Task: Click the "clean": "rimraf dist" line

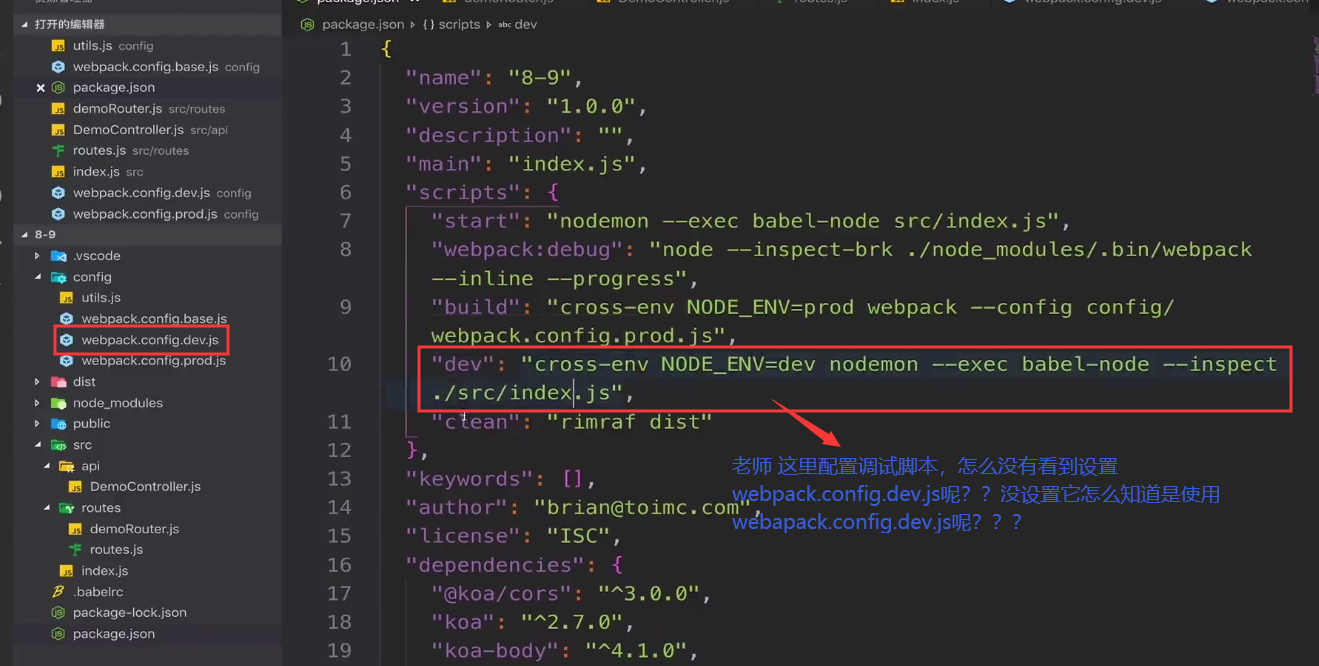Action: [x=571, y=422]
